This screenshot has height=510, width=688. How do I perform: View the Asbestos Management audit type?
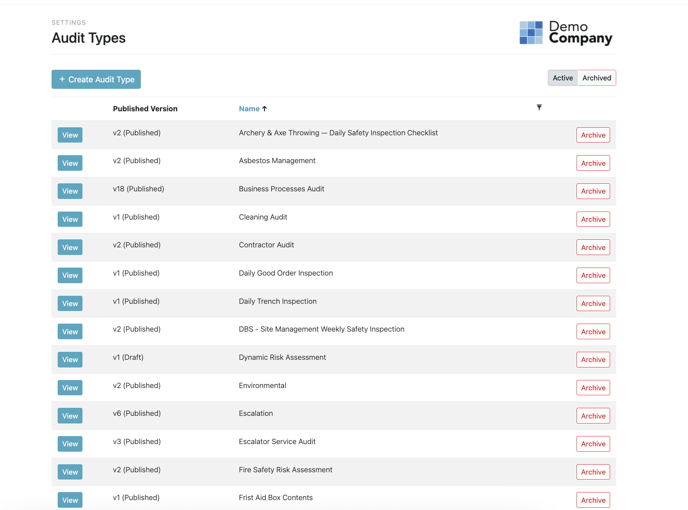click(x=70, y=163)
